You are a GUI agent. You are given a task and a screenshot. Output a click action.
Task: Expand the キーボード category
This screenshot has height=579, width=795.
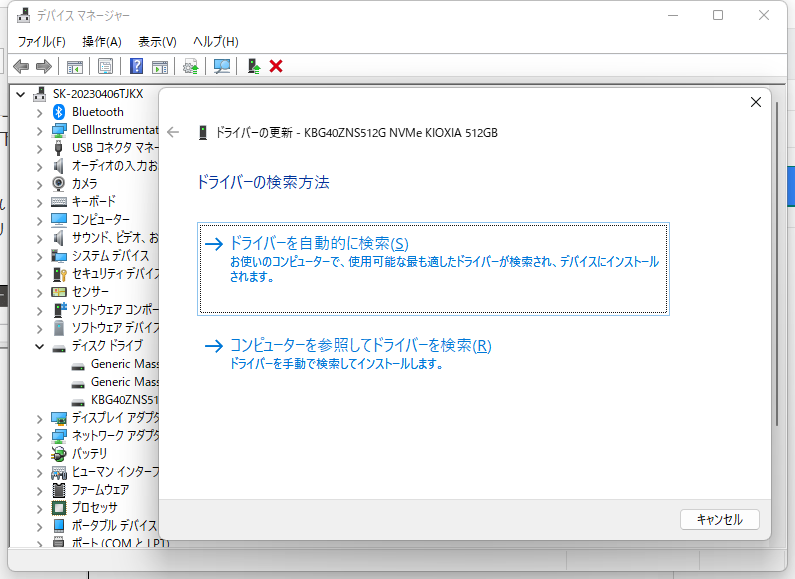[x=40, y=202]
